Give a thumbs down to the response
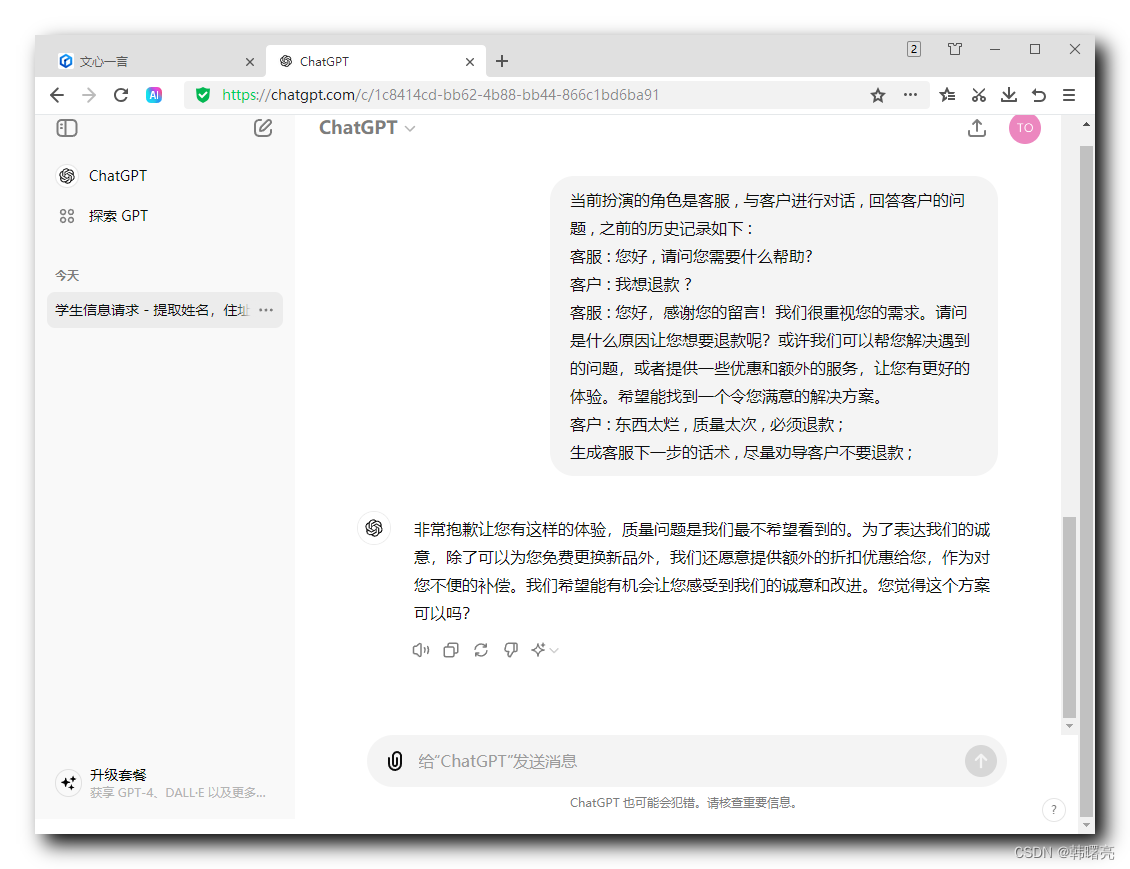Viewport: 1130px width, 869px height. 511,649
